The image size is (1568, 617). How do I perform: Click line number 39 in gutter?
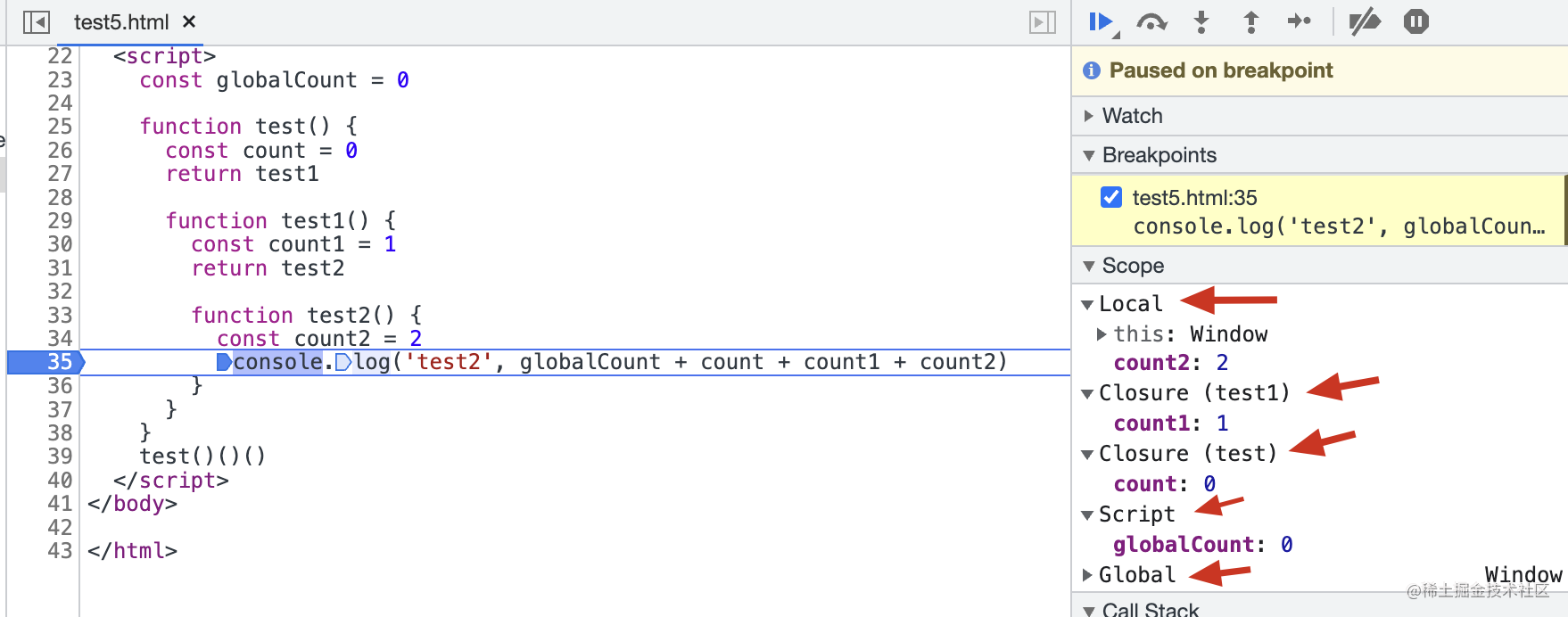pyautogui.click(x=60, y=457)
